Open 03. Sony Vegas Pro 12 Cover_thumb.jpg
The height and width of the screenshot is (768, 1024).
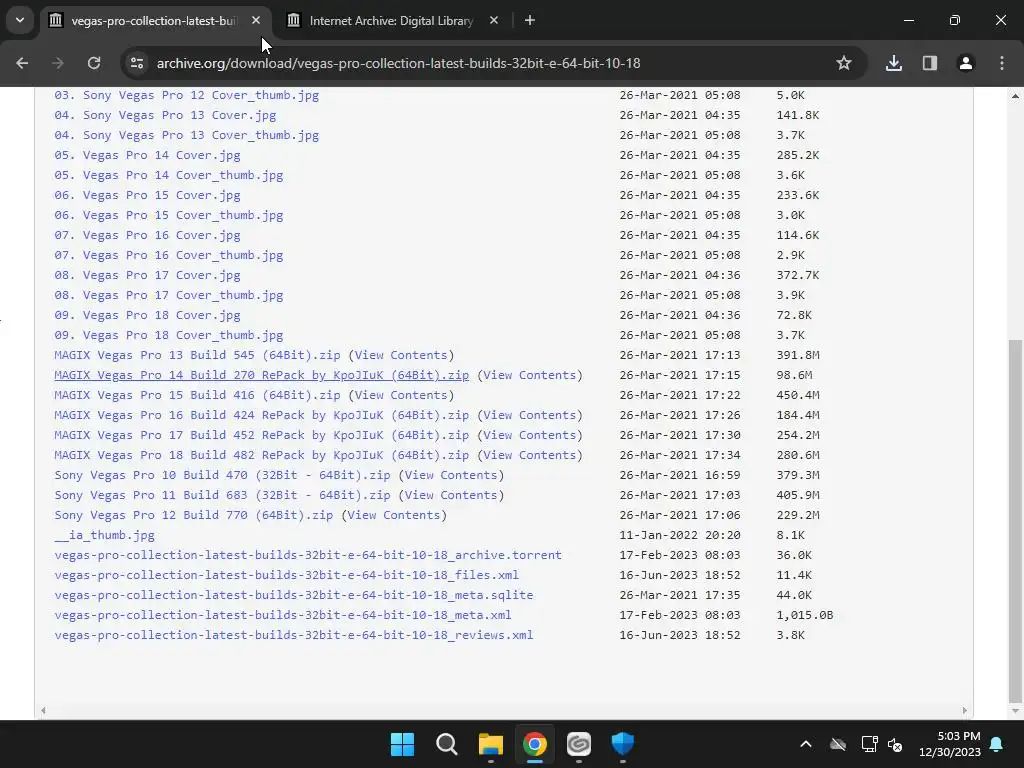pyautogui.click(x=187, y=95)
